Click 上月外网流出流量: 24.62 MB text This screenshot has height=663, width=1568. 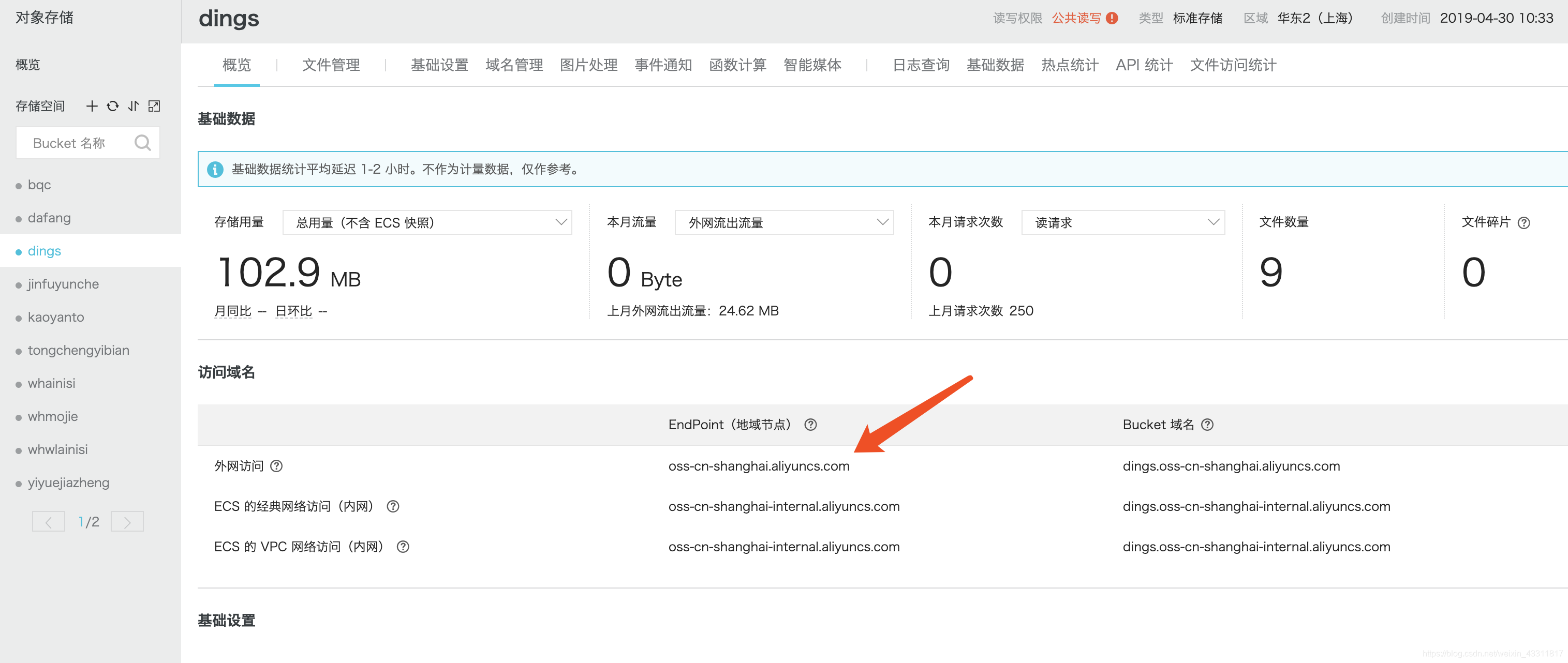click(x=693, y=311)
